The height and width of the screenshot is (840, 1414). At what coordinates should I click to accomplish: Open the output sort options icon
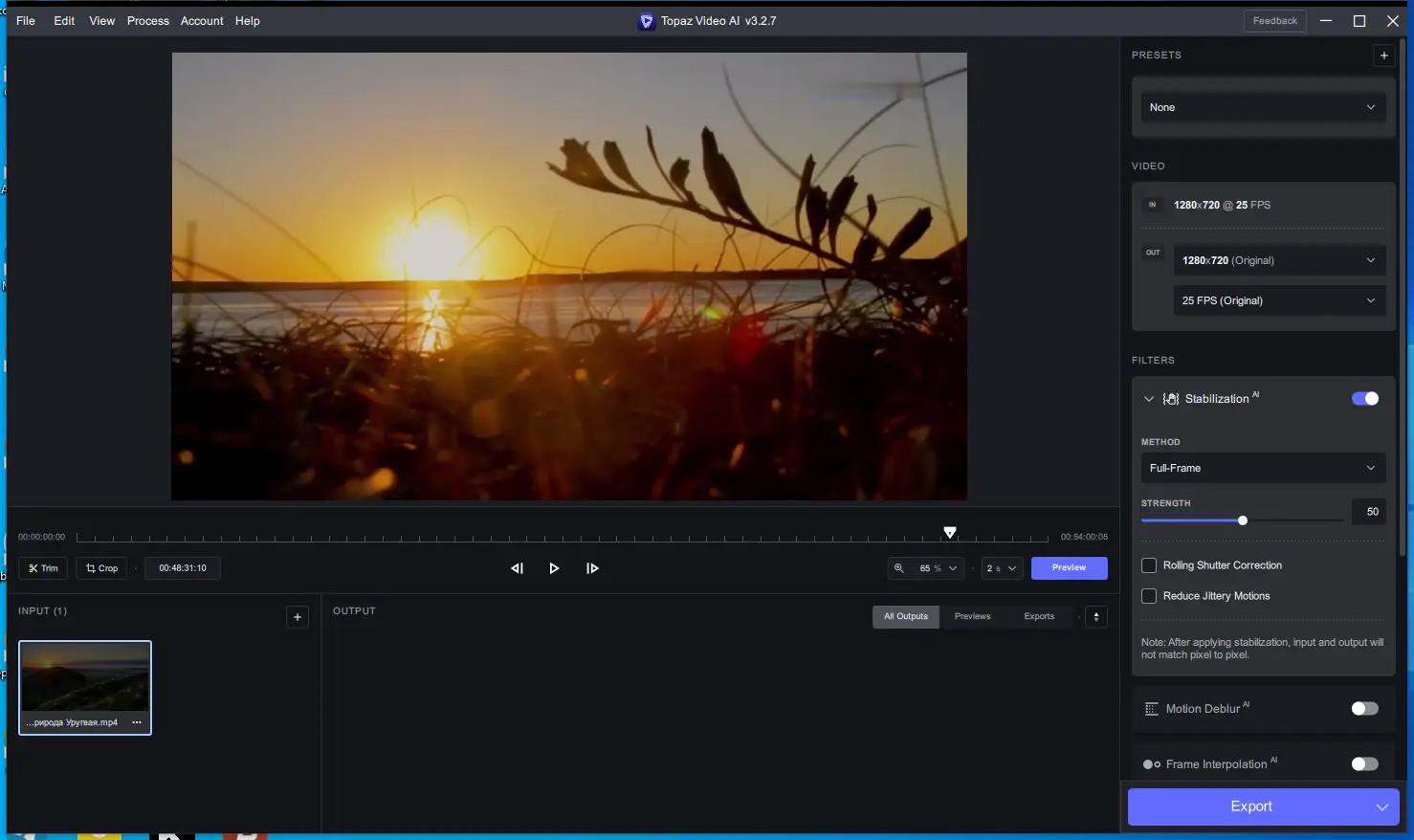(x=1096, y=617)
